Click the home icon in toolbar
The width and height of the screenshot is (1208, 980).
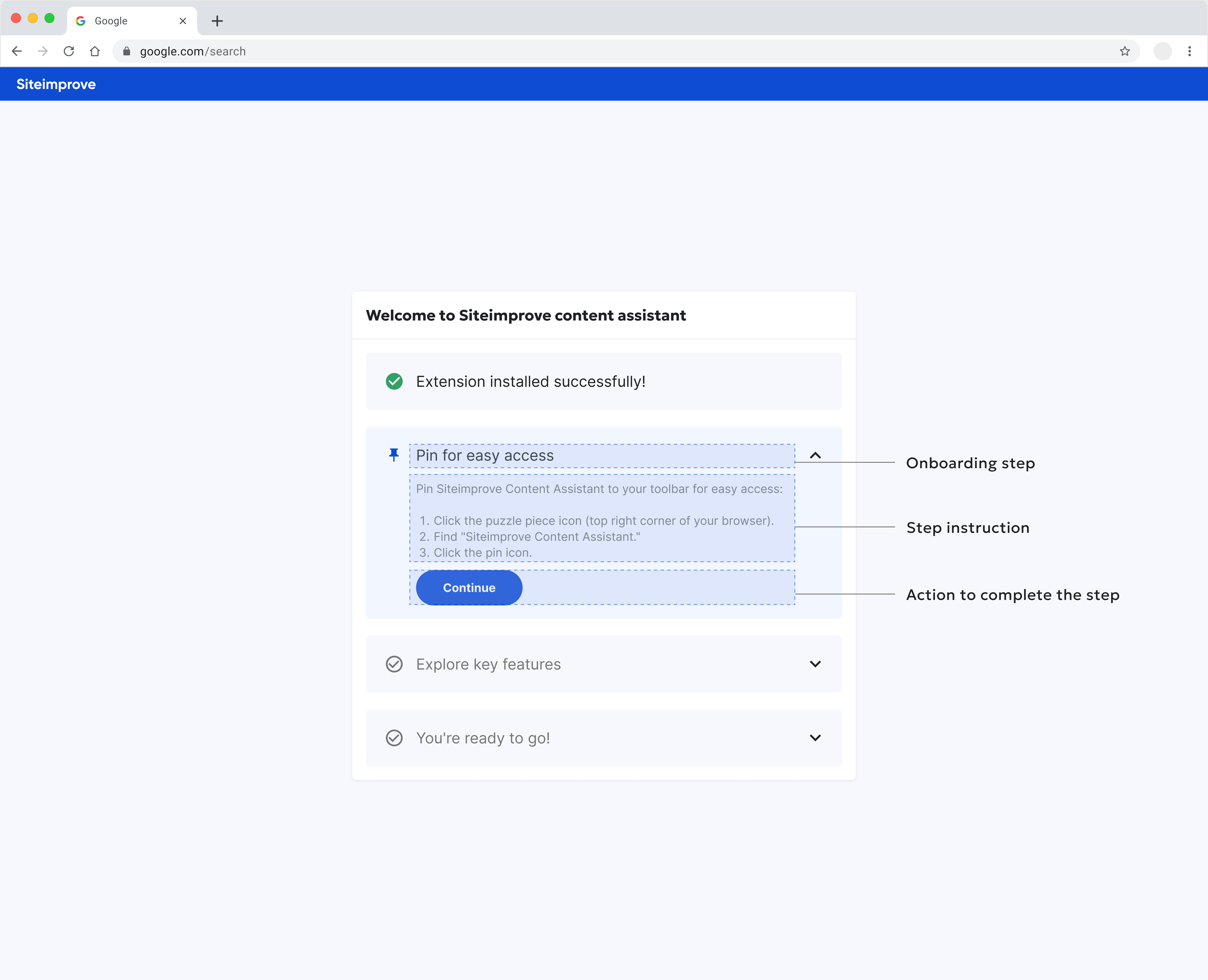[x=95, y=51]
